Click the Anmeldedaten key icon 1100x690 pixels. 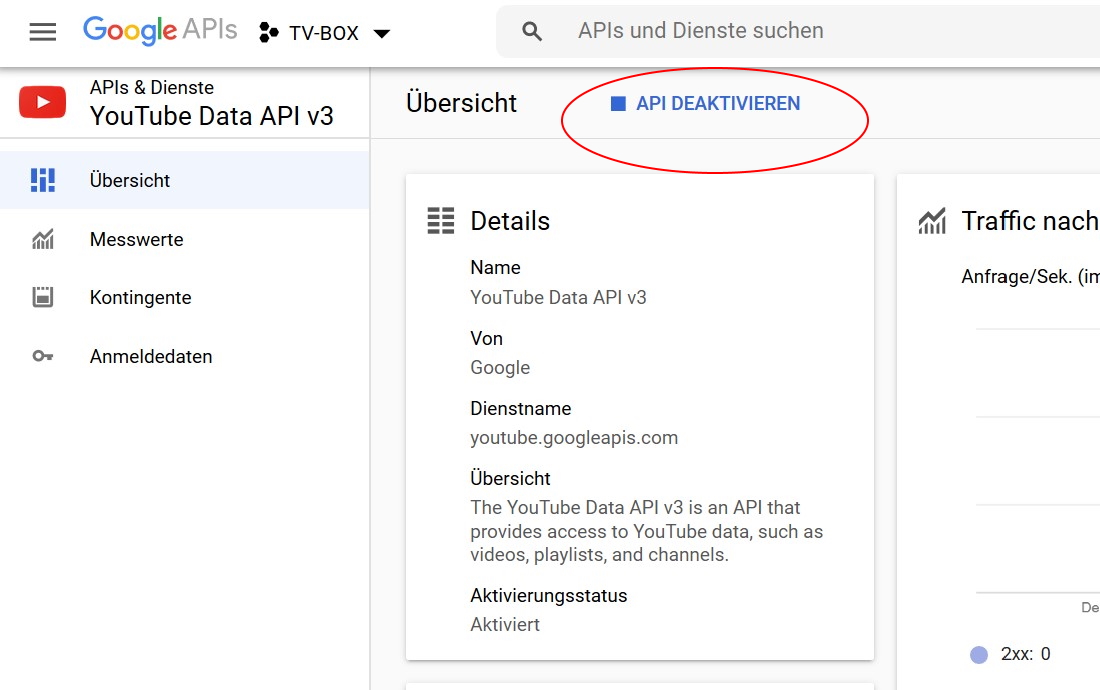pyautogui.click(x=43, y=356)
